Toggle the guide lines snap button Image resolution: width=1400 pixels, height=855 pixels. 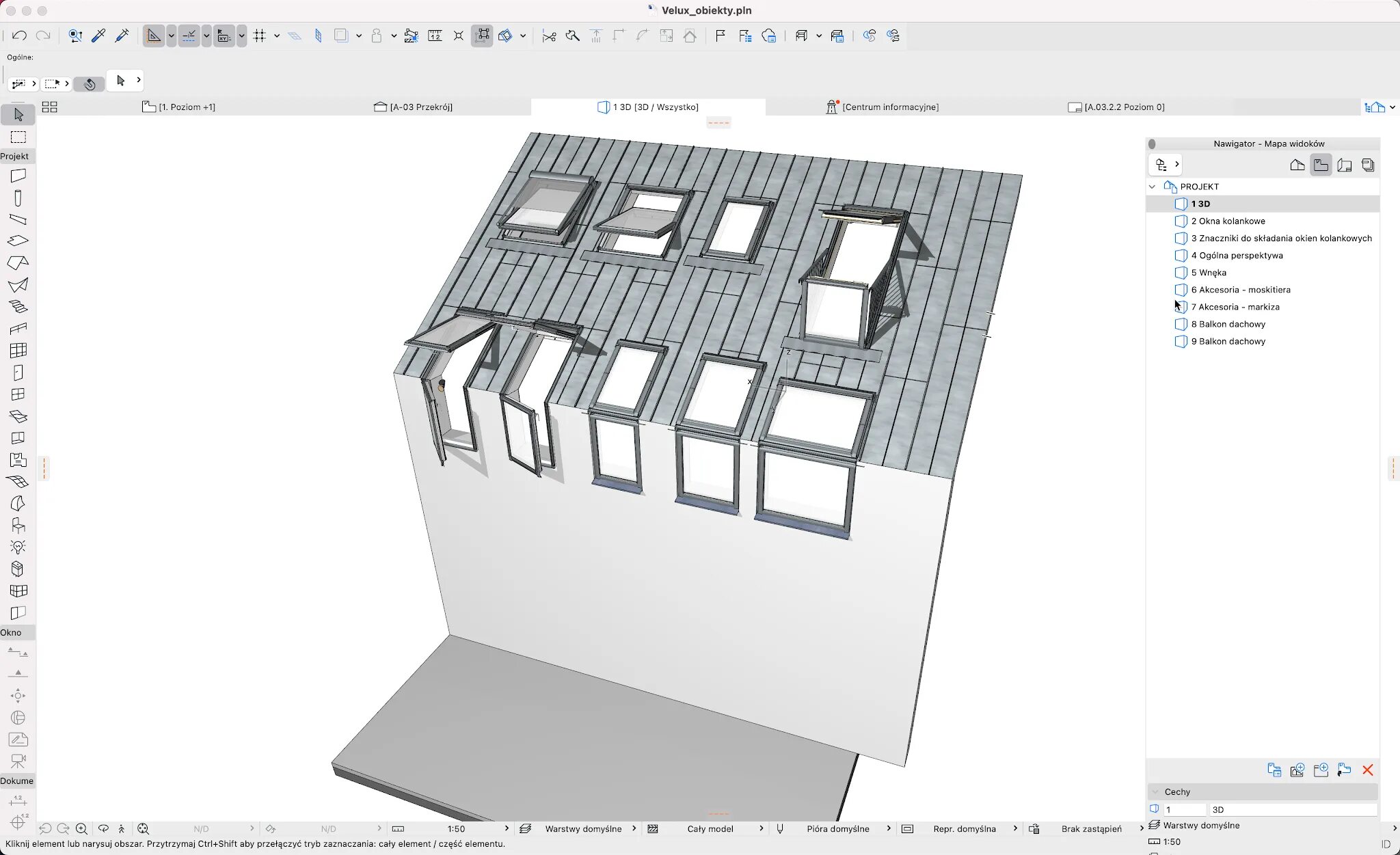(189, 36)
